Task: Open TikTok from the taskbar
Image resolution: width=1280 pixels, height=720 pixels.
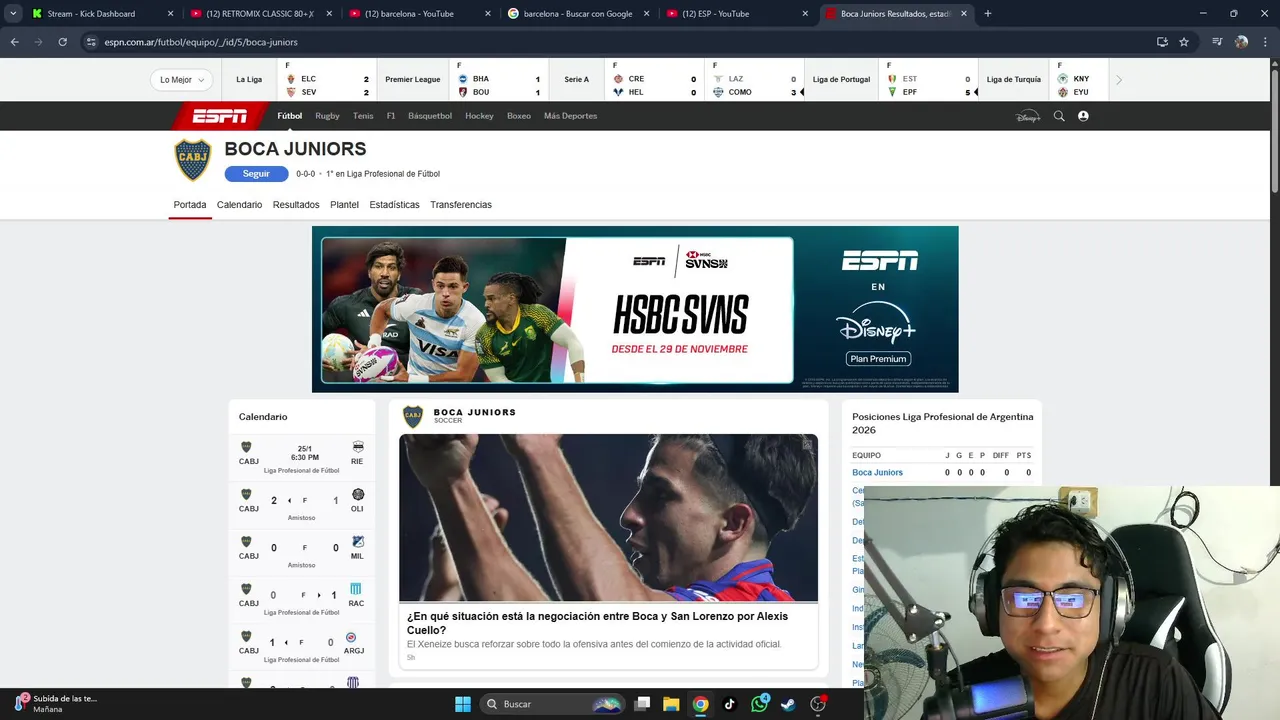Action: click(x=729, y=704)
